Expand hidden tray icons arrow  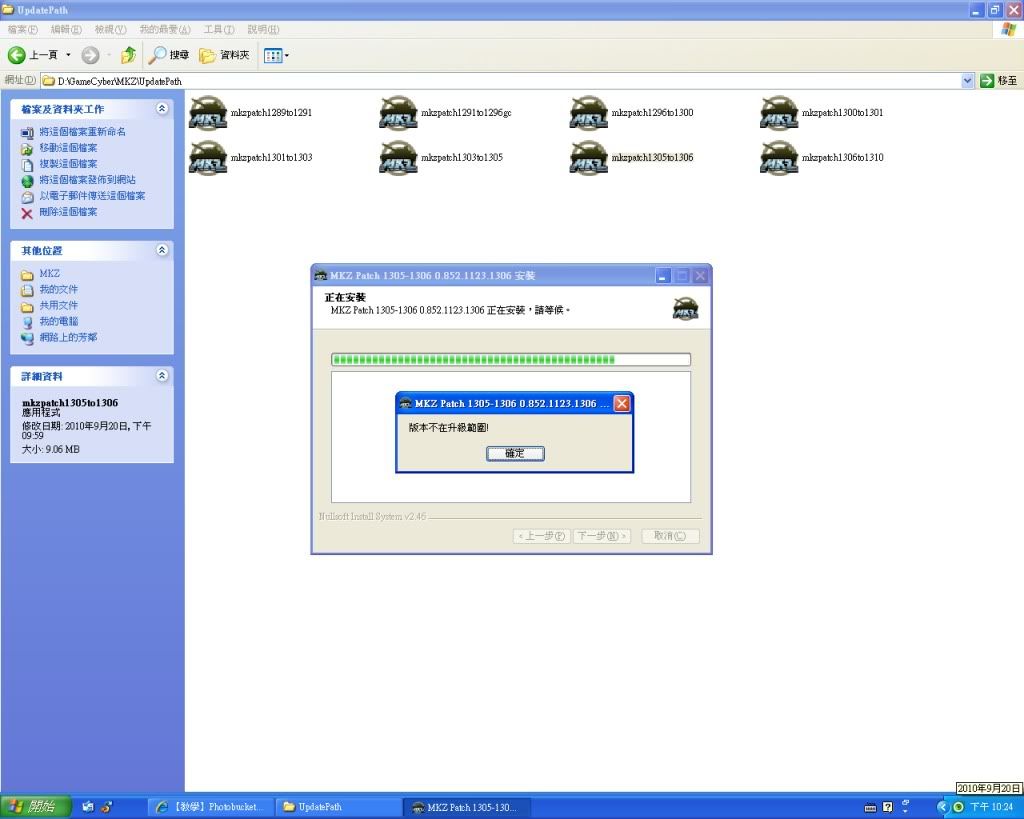[x=942, y=807]
